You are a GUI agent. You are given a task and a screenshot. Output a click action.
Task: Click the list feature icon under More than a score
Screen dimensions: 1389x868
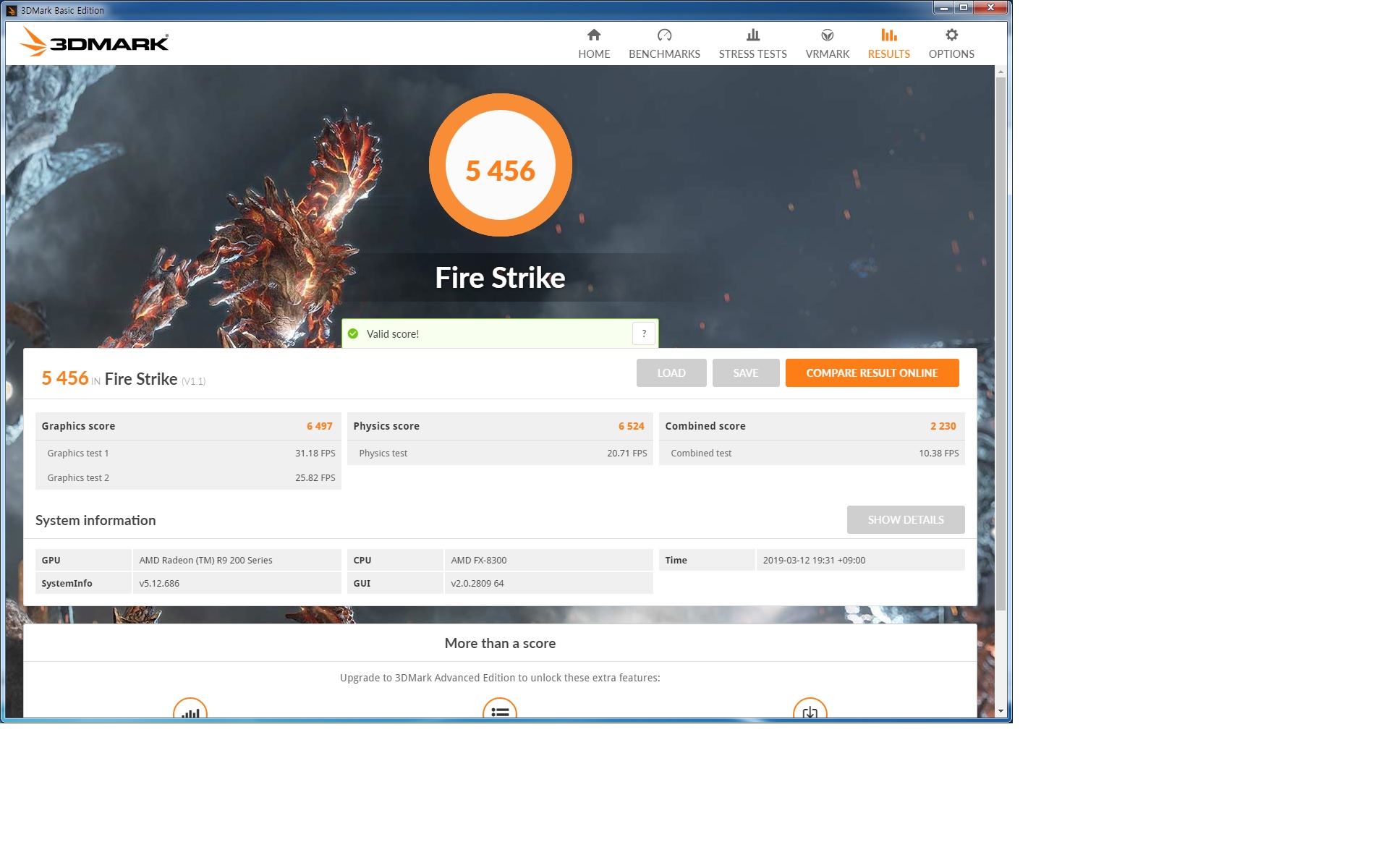(500, 709)
